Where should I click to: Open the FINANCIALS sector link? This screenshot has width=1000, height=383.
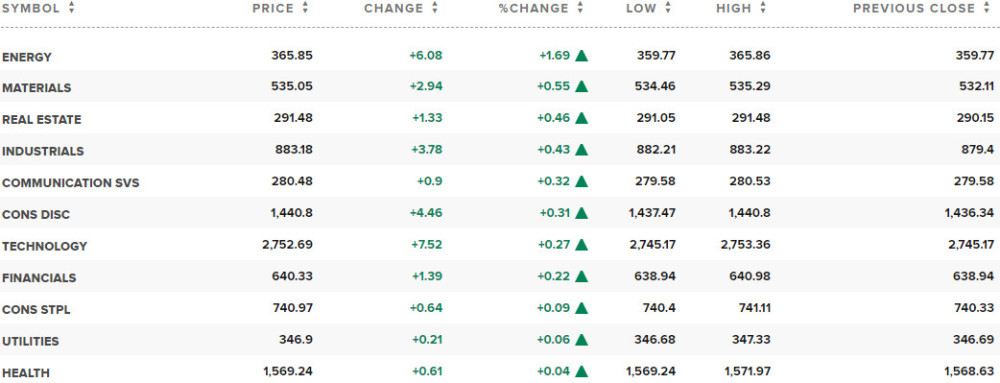tap(39, 278)
